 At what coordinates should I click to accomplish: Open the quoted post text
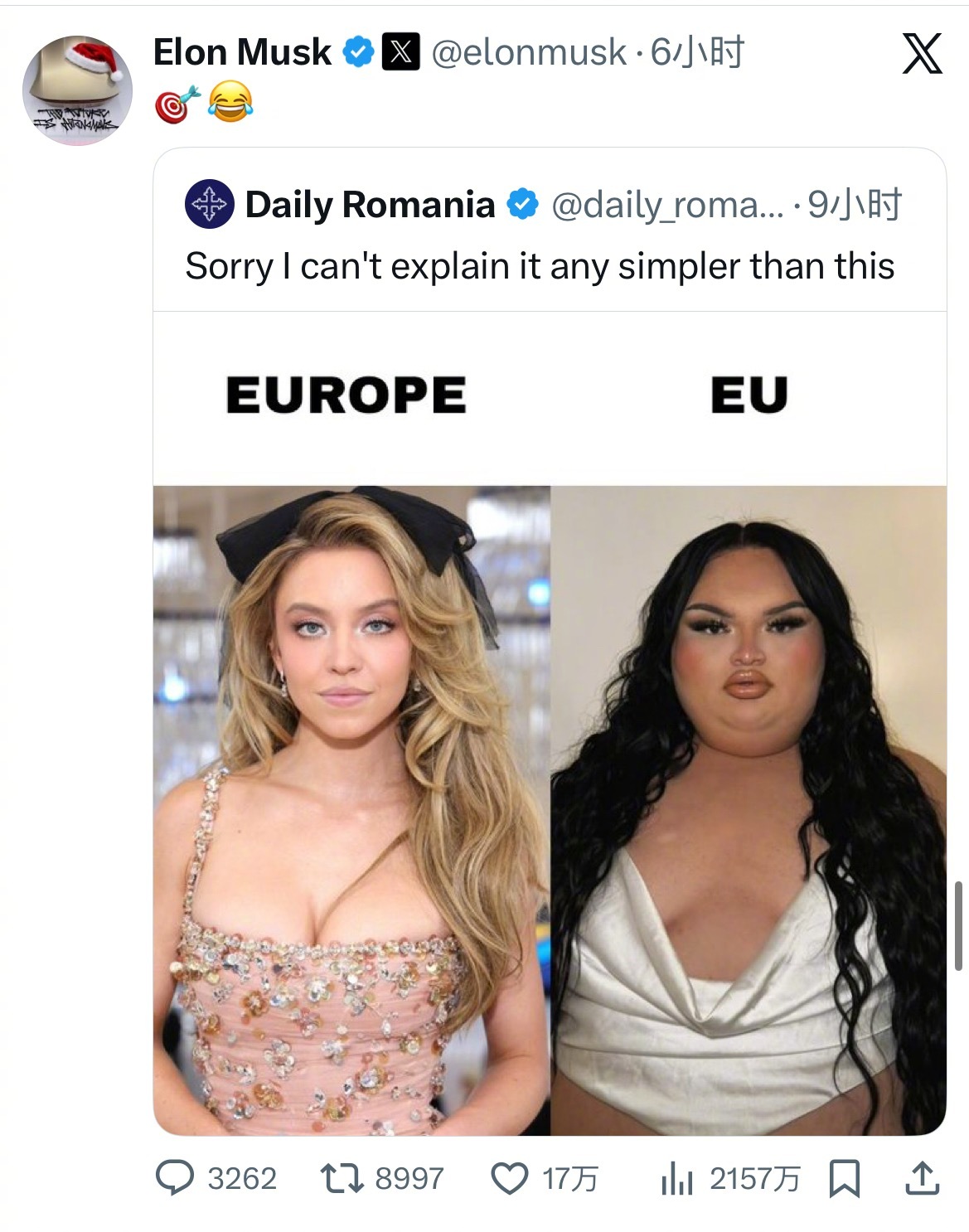[x=540, y=266]
